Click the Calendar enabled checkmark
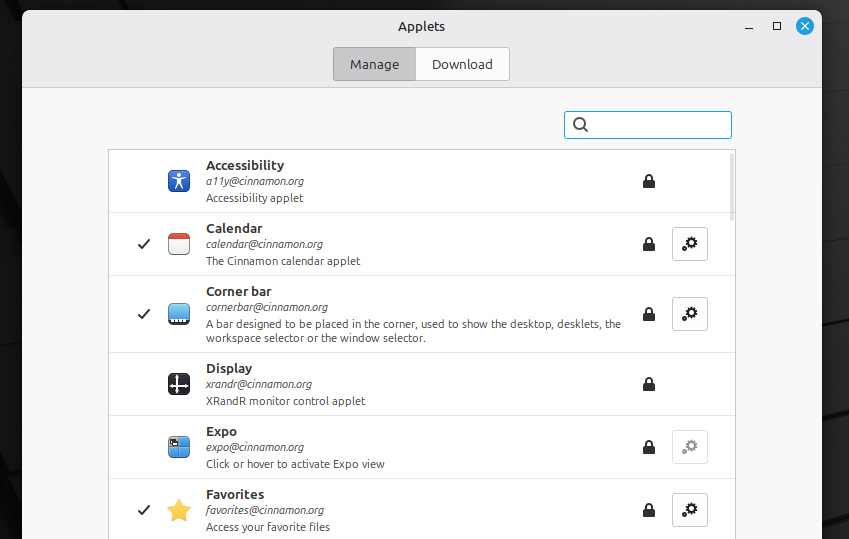849x539 pixels. coord(144,244)
